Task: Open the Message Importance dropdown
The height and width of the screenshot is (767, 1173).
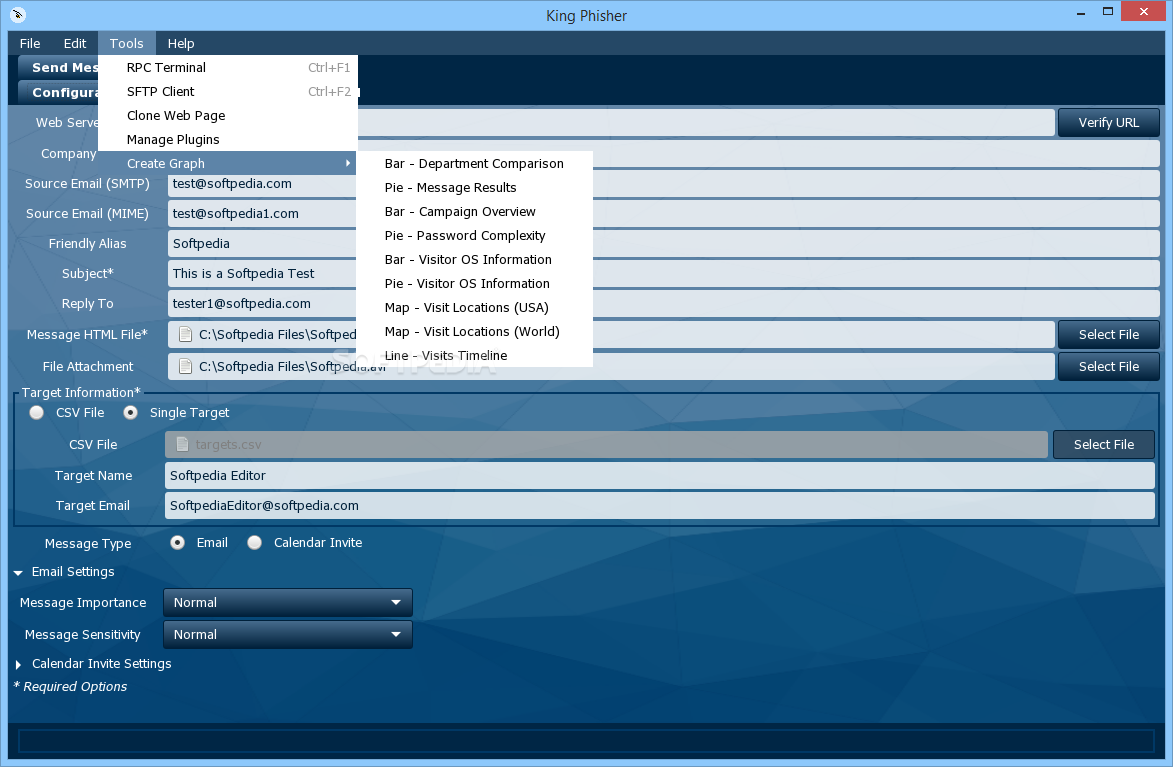Action: pos(288,602)
